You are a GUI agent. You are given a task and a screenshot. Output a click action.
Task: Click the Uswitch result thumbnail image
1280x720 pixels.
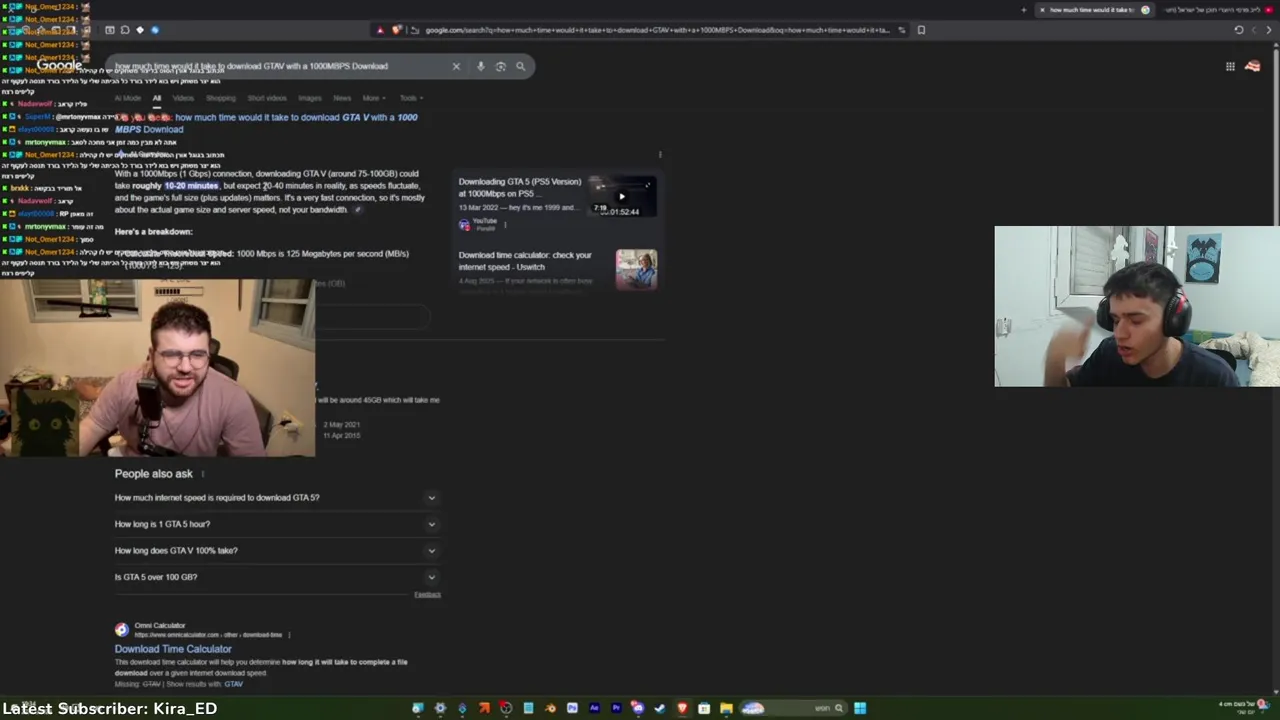point(636,269)
